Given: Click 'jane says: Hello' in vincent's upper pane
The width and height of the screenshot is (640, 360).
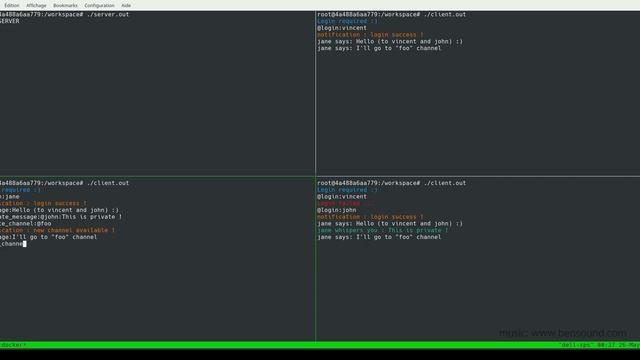Looking at the screenshot, I should coord(390,41).
